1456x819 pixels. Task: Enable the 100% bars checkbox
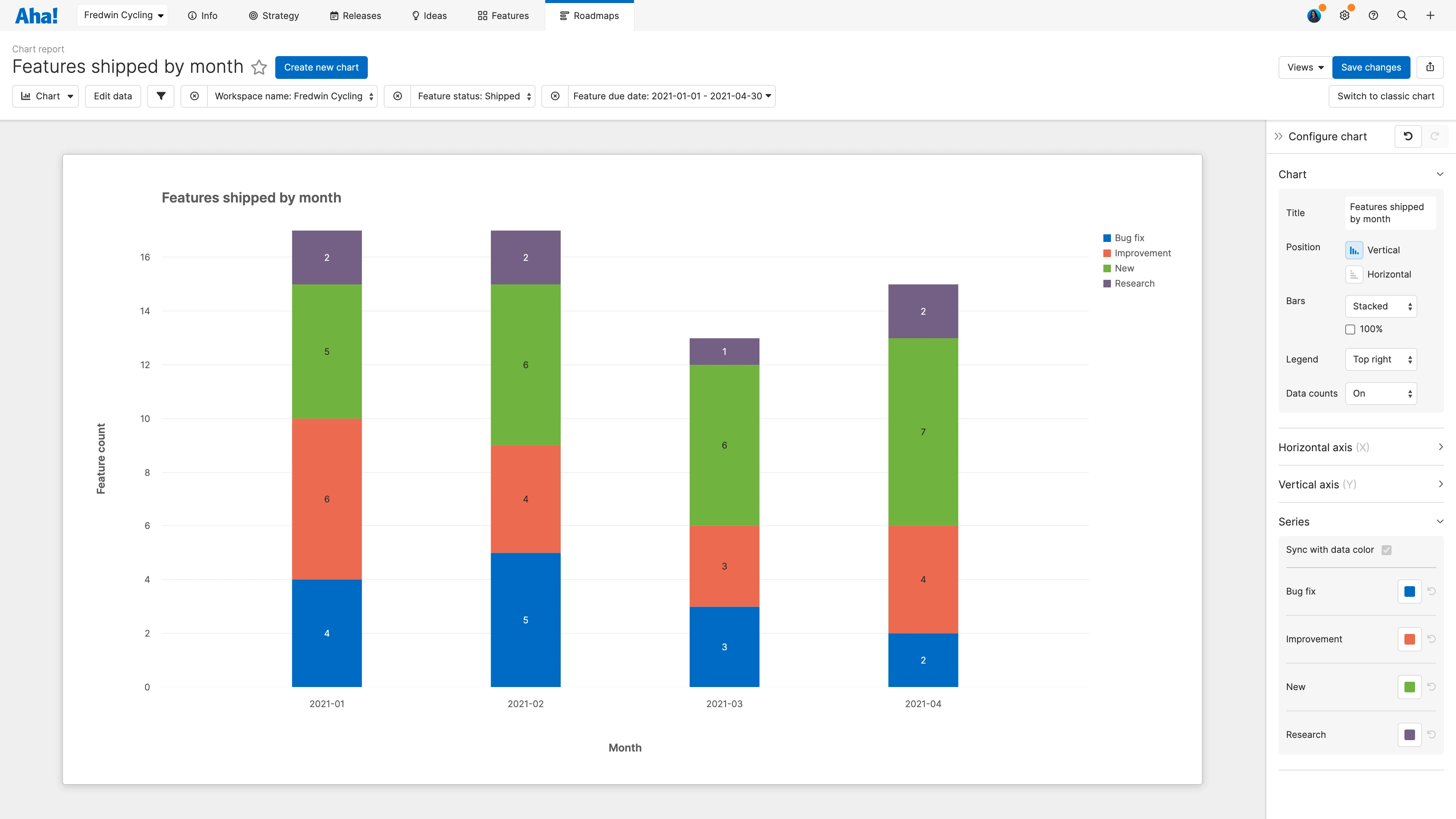click(1350, 329)
